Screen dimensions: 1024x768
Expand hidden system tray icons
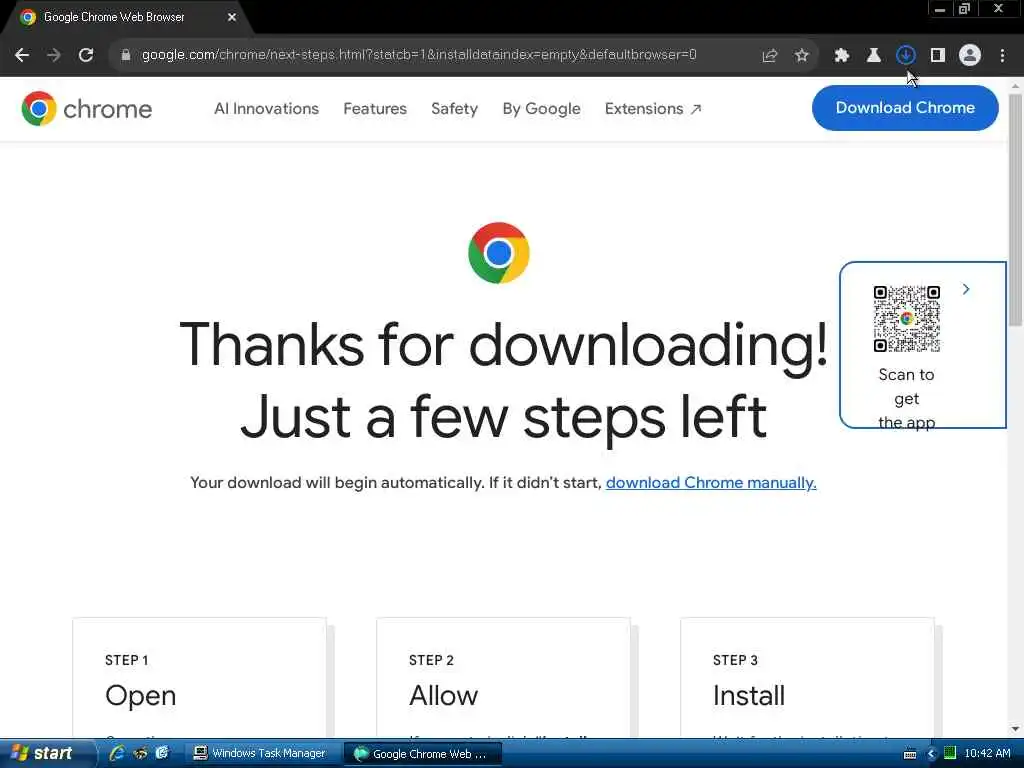(931, 754)
